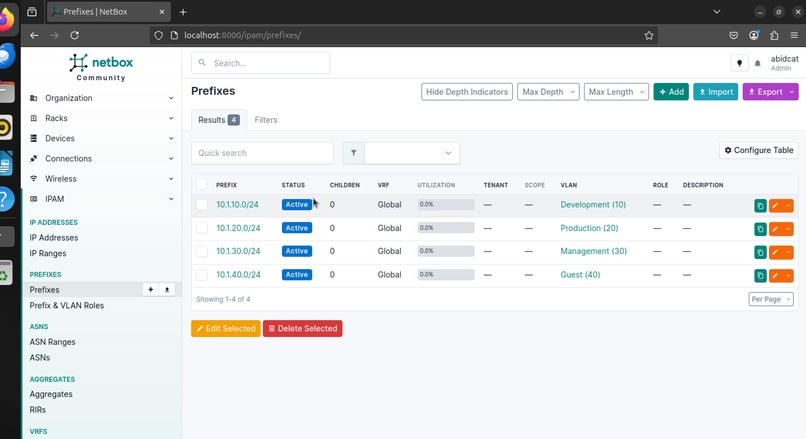Open RIRs in the sidebar
The image size is (806, 439).
(x=38, y=410)
